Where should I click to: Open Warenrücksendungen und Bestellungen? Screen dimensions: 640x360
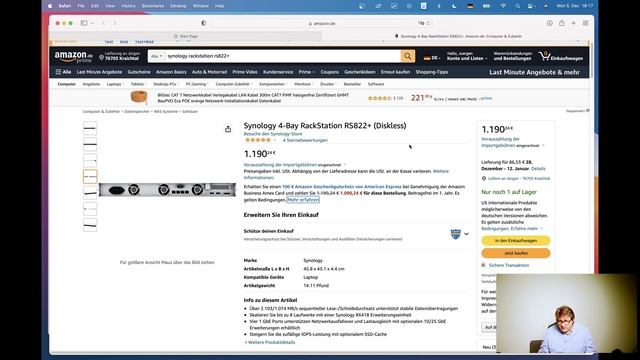[x=512, y=56]
